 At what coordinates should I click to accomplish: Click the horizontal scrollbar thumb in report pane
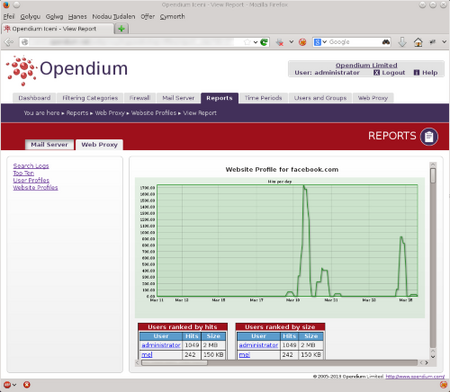174,363
